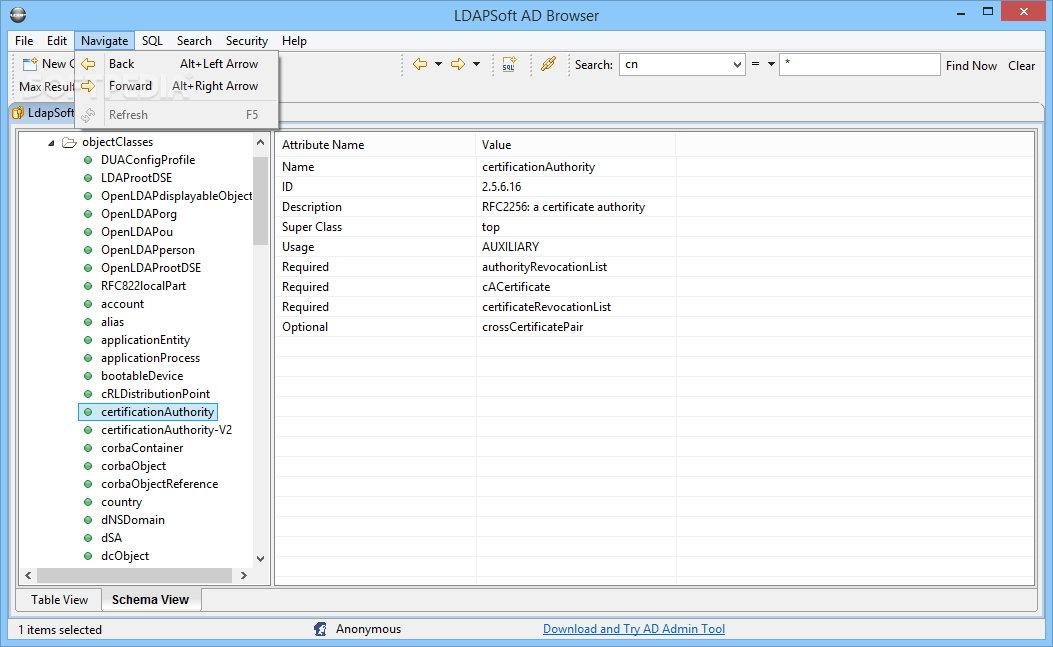Click tree scrollbar up arrow
The height and width of the screenshot is (647, 1053).
pyautogui.click(x=261, y=142)
